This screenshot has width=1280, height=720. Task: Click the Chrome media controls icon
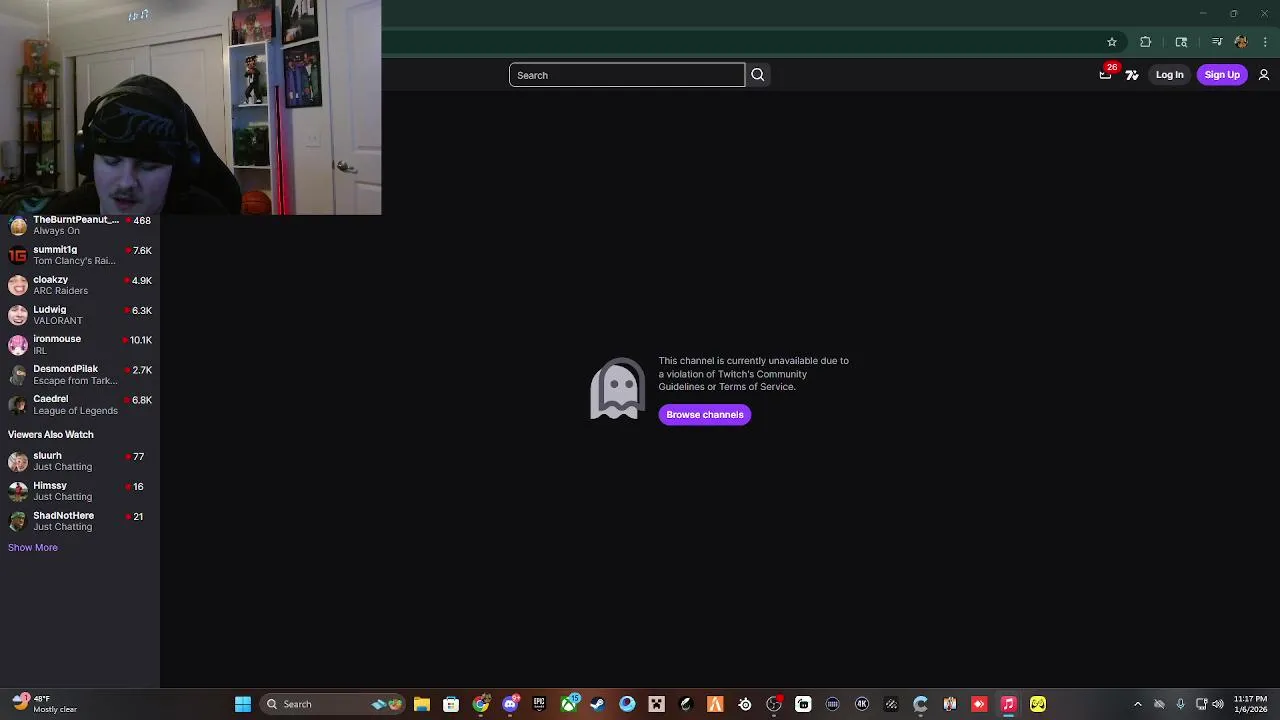click(x=1217, y=42)
